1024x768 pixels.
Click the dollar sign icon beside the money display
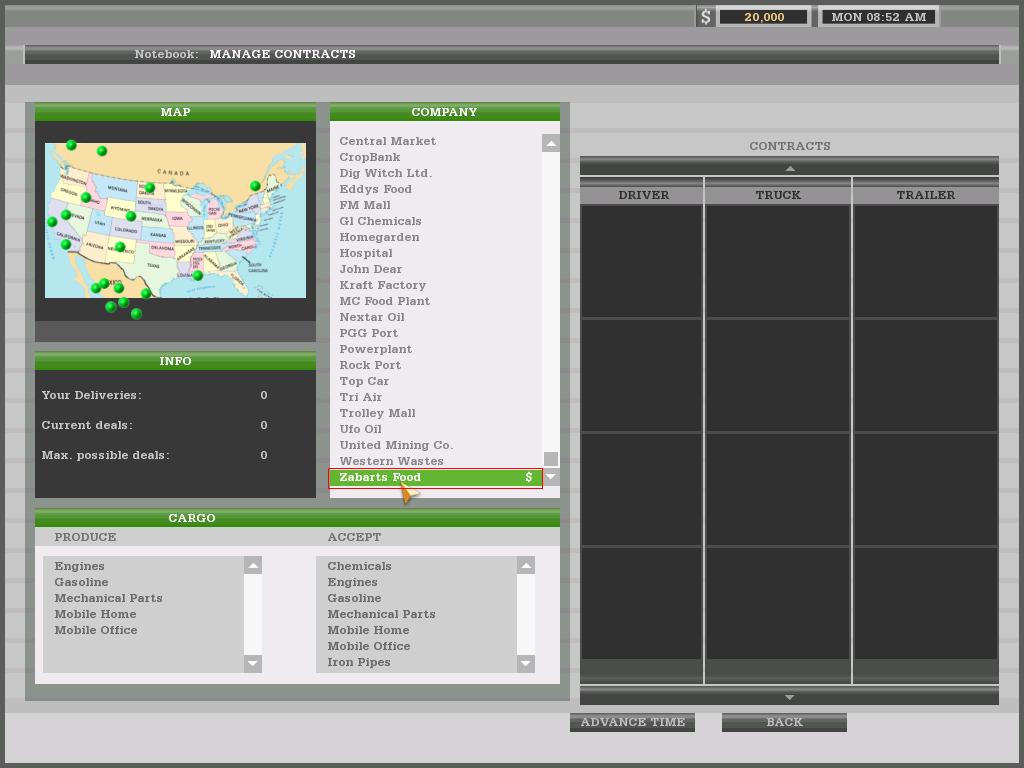pos(706,17)
